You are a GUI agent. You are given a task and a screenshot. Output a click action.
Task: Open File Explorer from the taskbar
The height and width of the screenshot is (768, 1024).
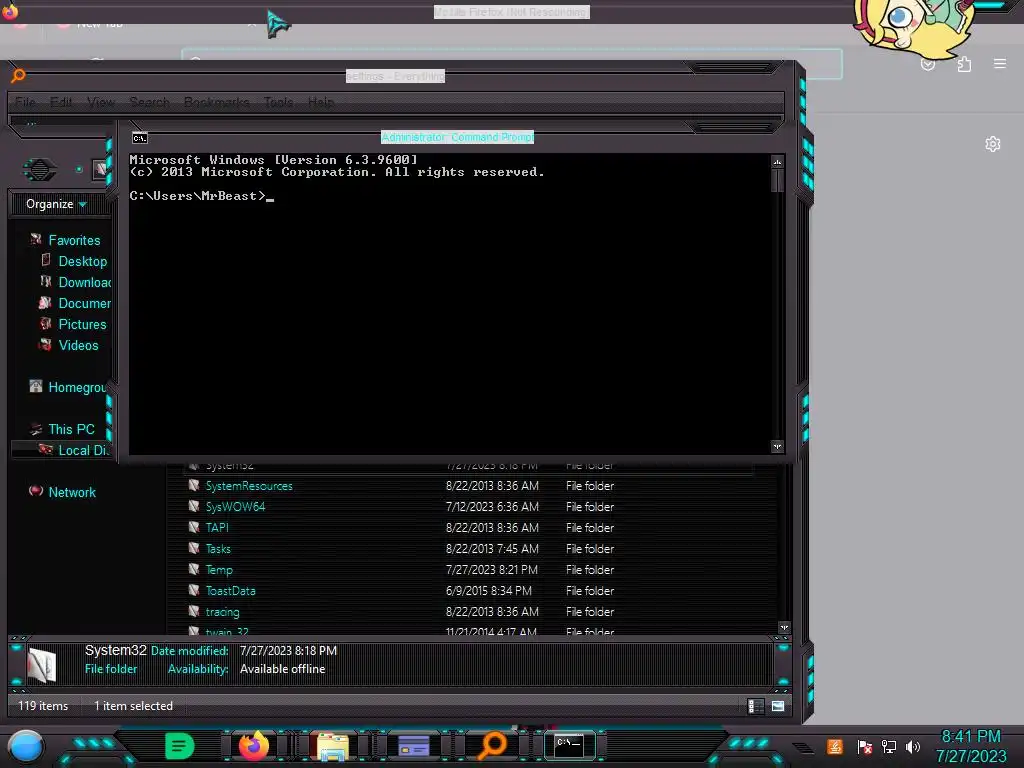pos(333,746)
